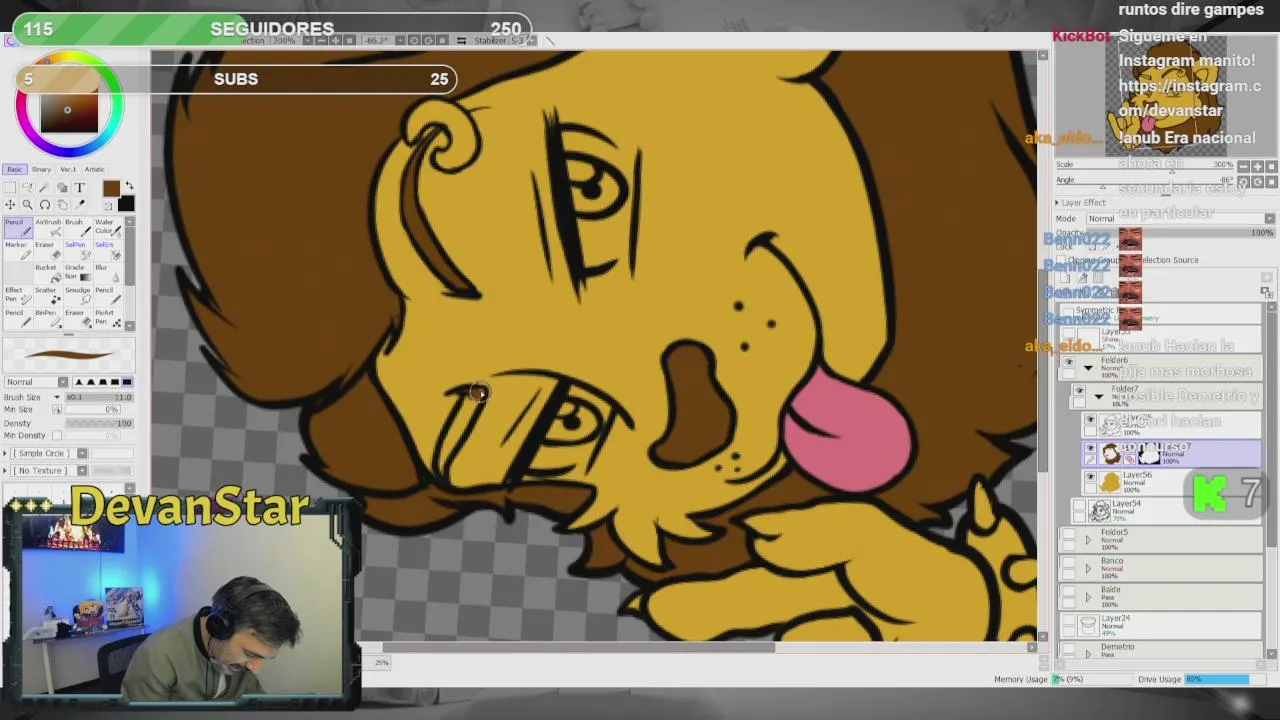This screenshot has height=720, width=1280.
Task: Show Layer24 via its visibility box
Action: (1069, 619)
